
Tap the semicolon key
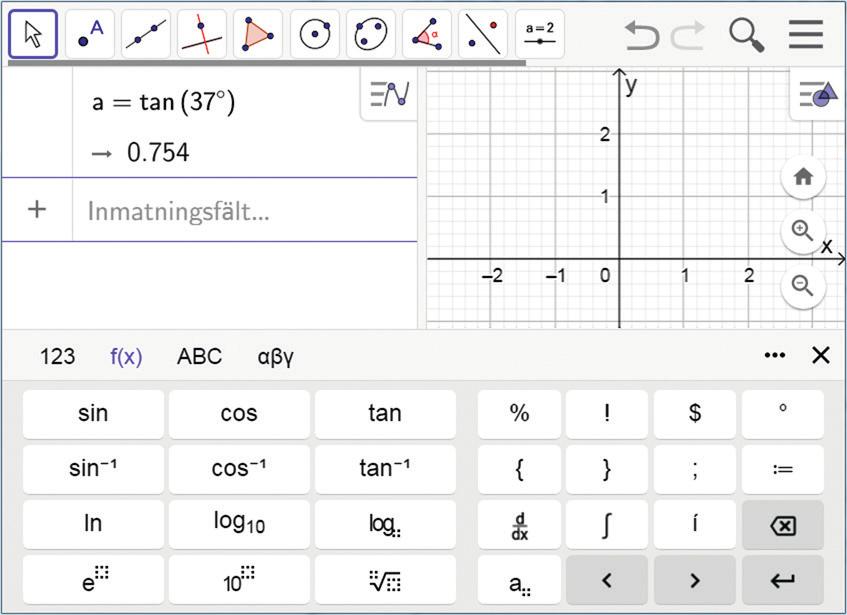pos(695,469)
